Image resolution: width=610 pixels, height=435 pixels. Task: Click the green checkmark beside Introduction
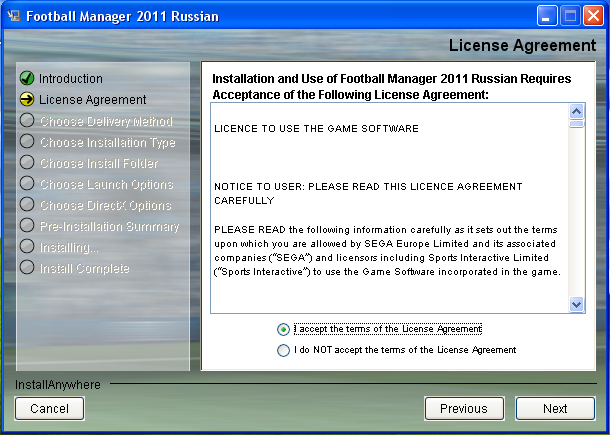tap(27, 78)
